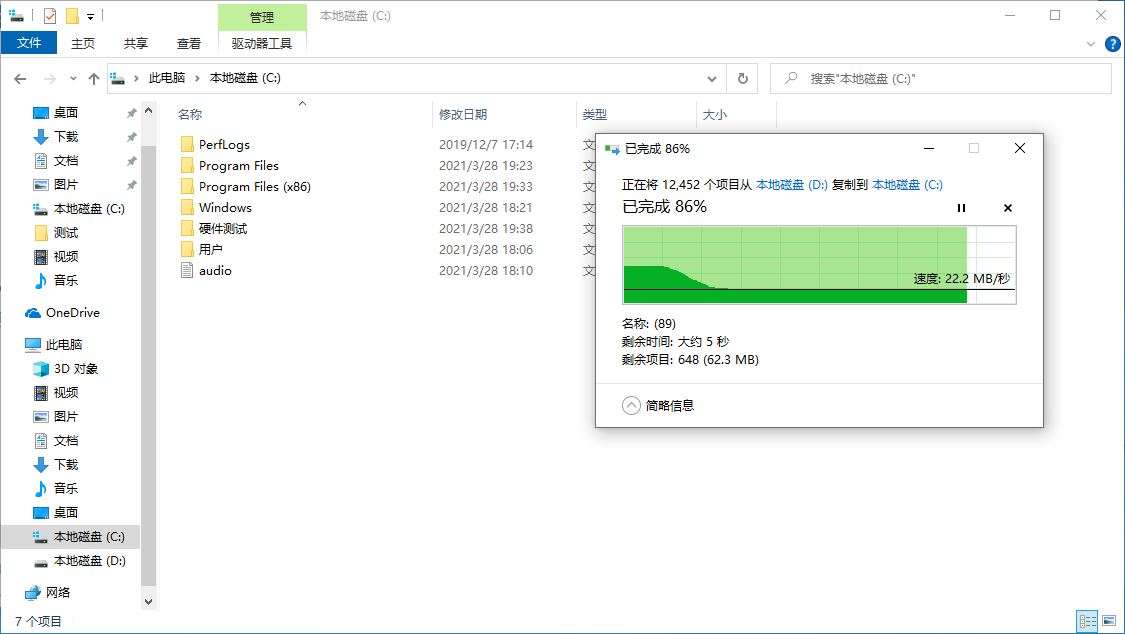This screenshot has width=1125, height=634.
Task: Open the 文件 menu
Action: click(x=29, y=43)
